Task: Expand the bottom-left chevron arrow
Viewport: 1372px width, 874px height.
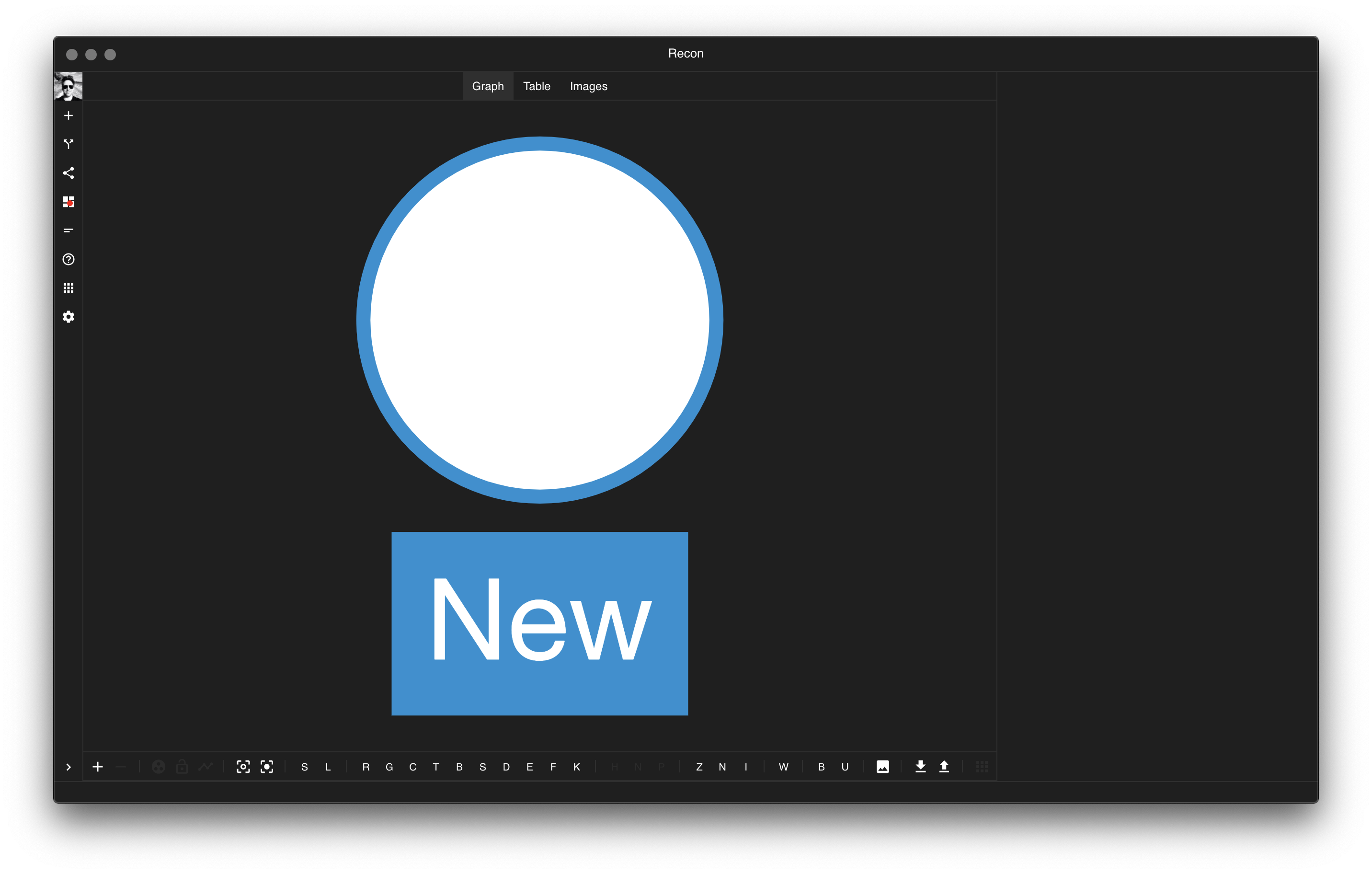Action: pyautogui.click(x=69, y=767)
